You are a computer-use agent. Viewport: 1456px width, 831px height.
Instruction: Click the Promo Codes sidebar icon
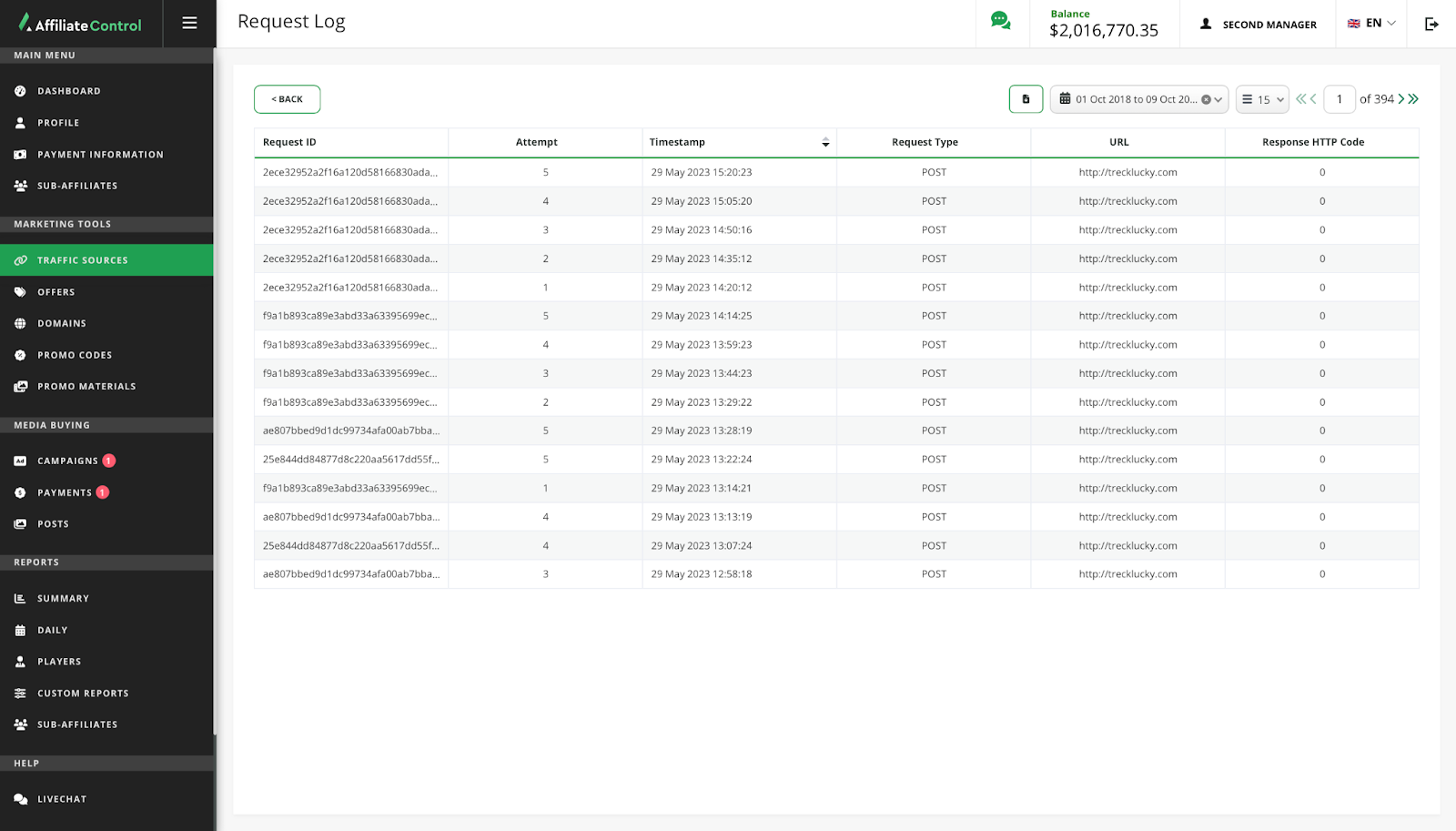[20, 355]
